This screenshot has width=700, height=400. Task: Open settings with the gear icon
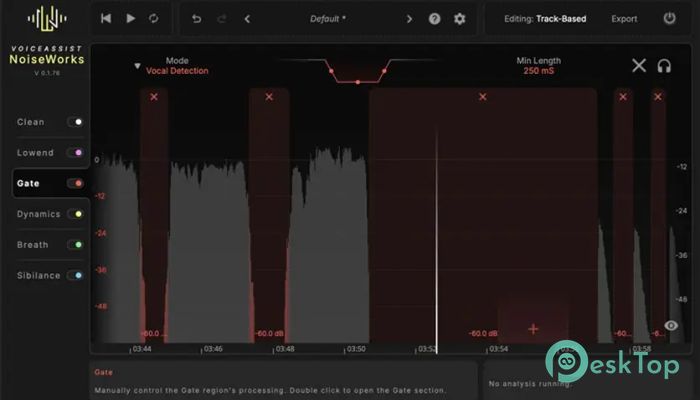pyautogui.click(x=459, y=19)
